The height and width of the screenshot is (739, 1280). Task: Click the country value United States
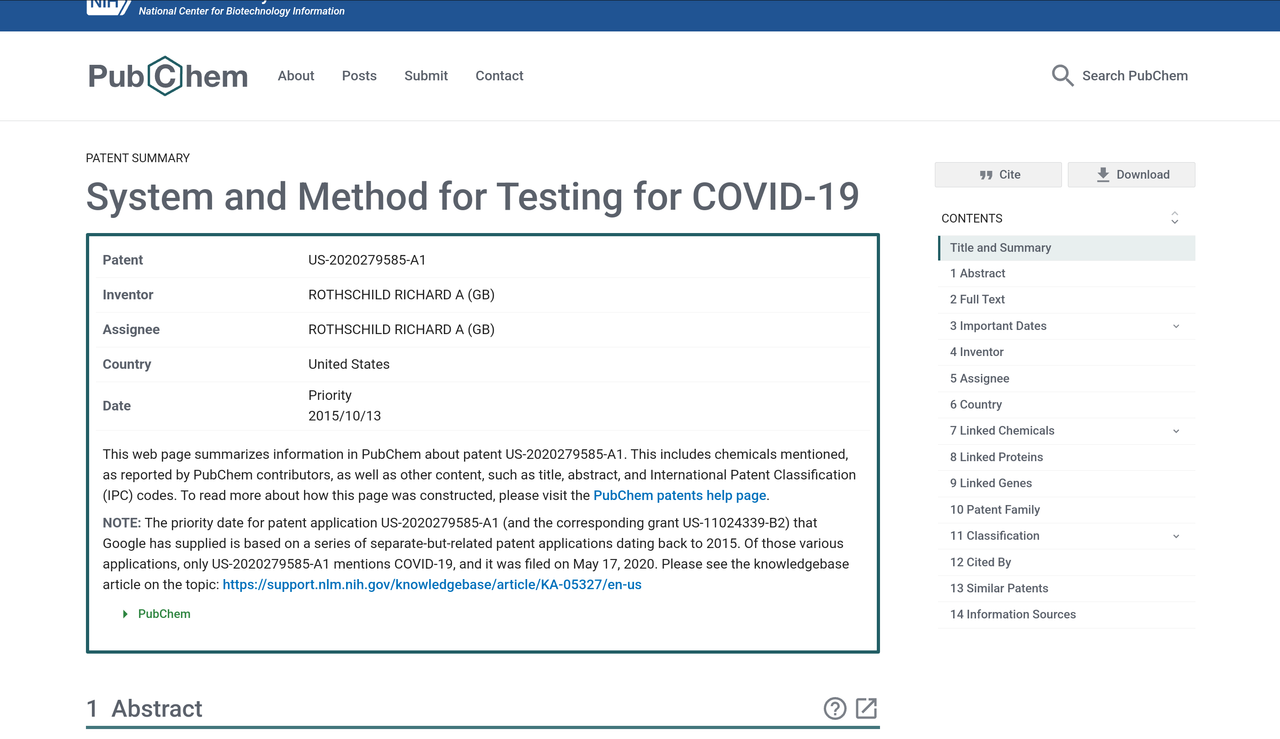(x=349, y=364)
